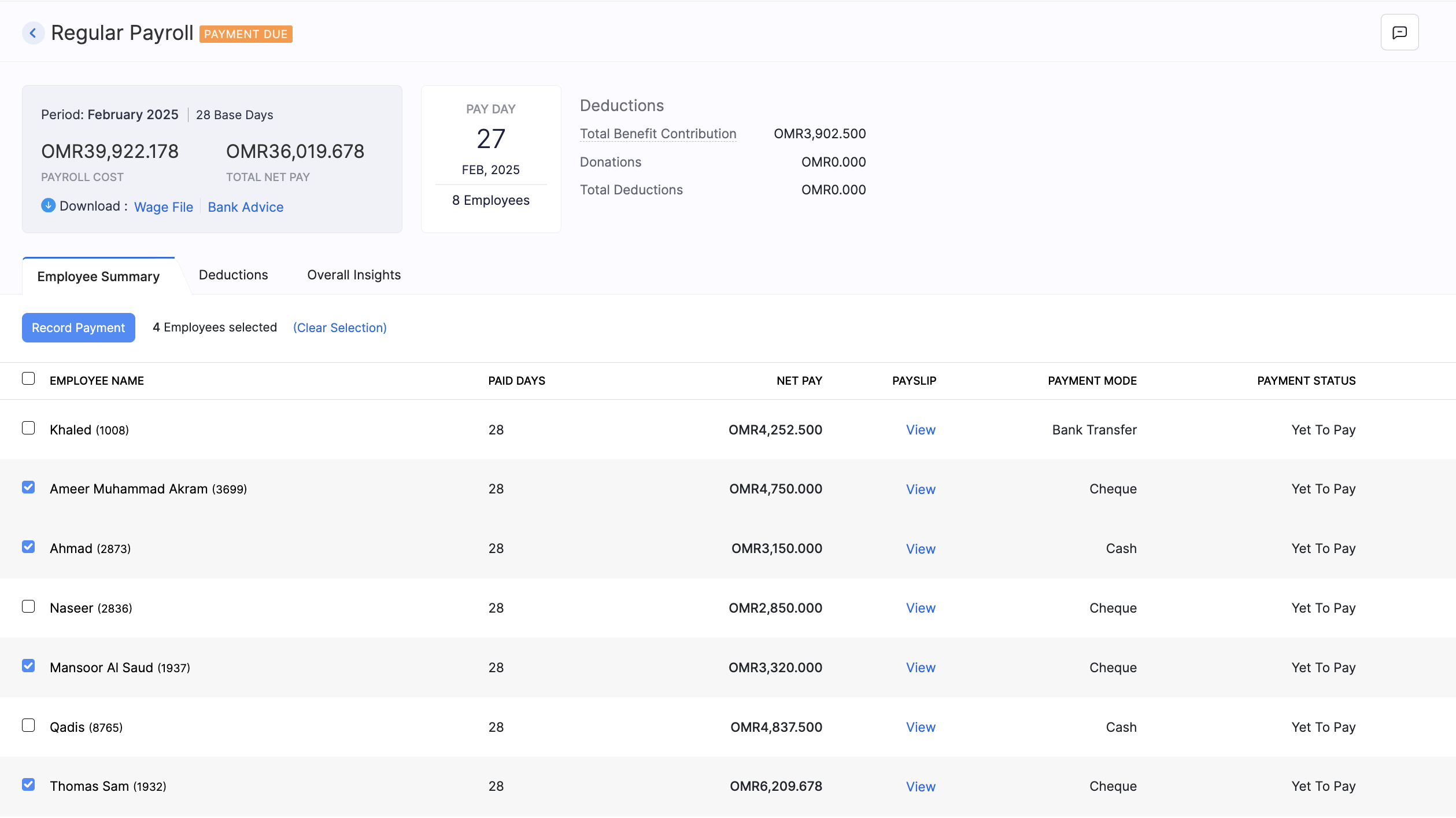Switch to the Deductions tab

(x=233, y=275)
